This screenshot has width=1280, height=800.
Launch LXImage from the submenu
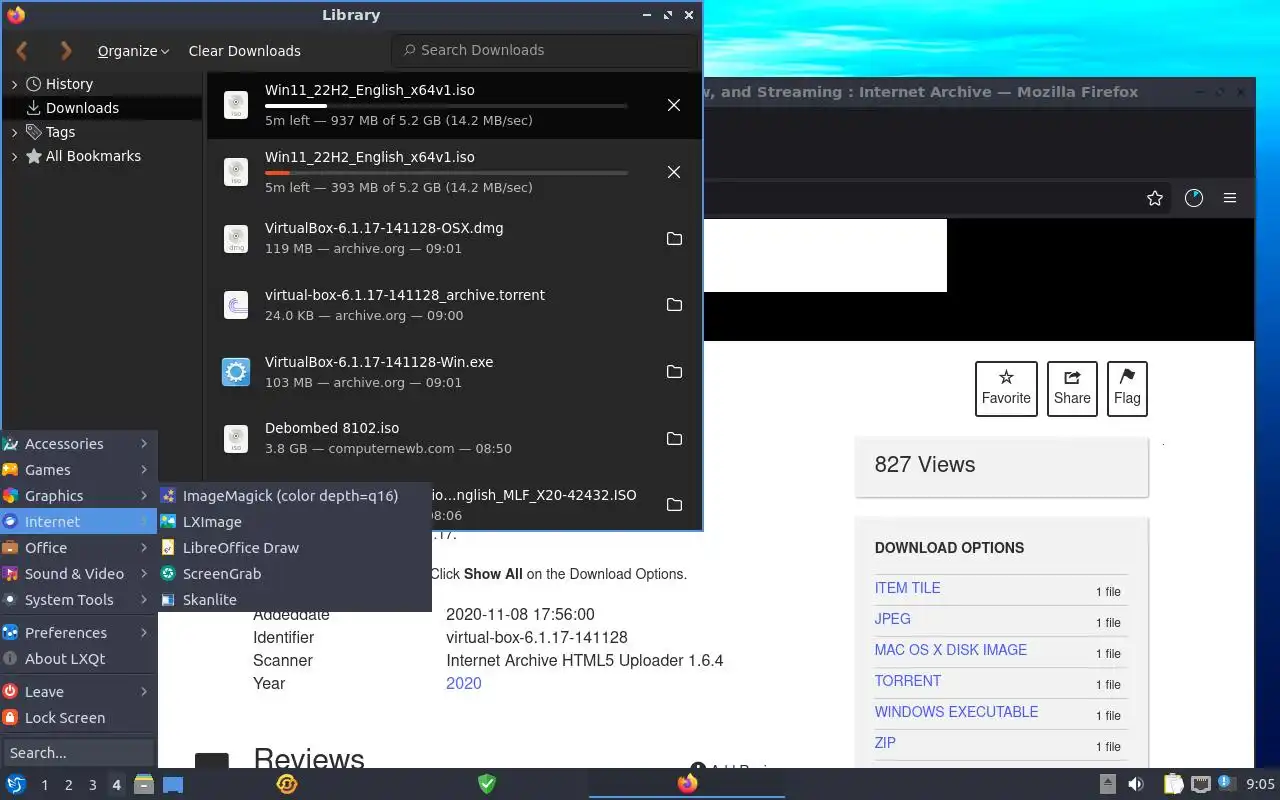pos(294,522)
